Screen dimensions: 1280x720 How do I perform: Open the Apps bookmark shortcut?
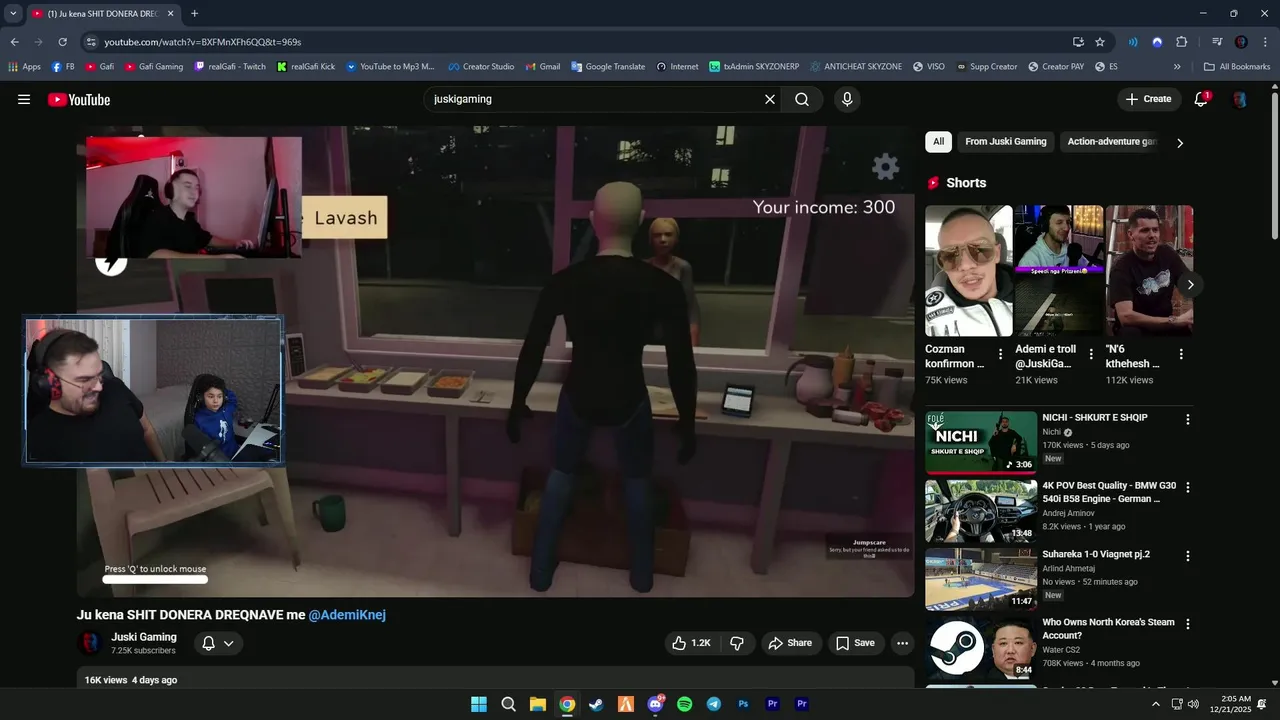pos(24,67)
